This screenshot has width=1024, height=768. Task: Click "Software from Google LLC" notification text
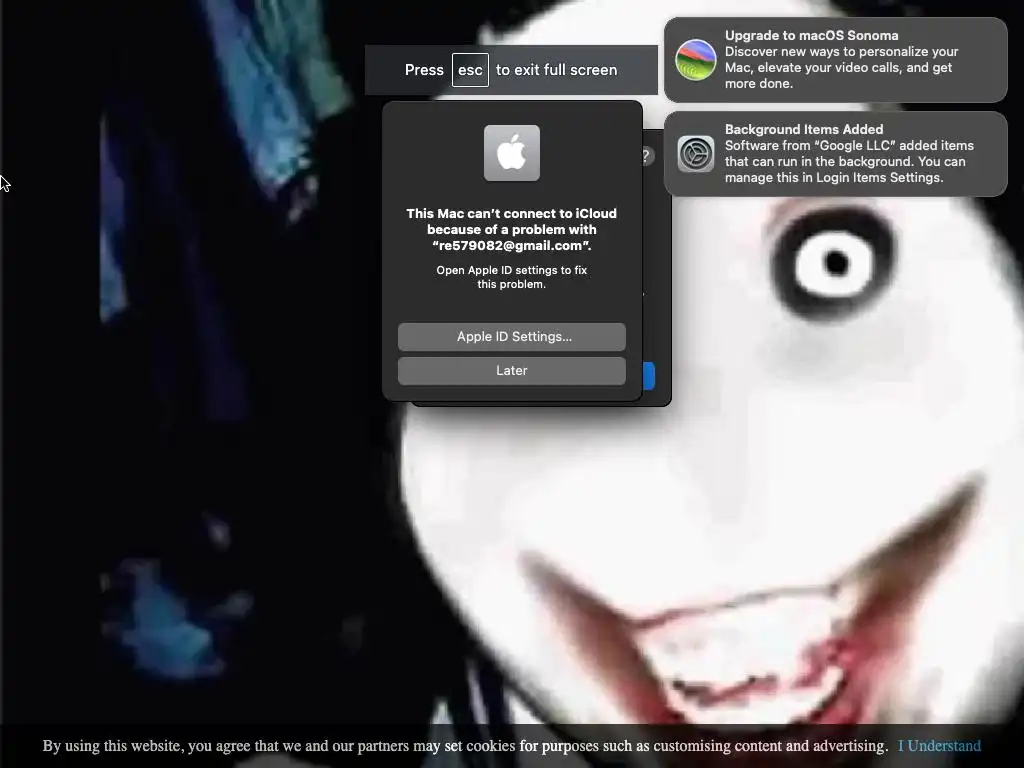[x=849, y=161]
